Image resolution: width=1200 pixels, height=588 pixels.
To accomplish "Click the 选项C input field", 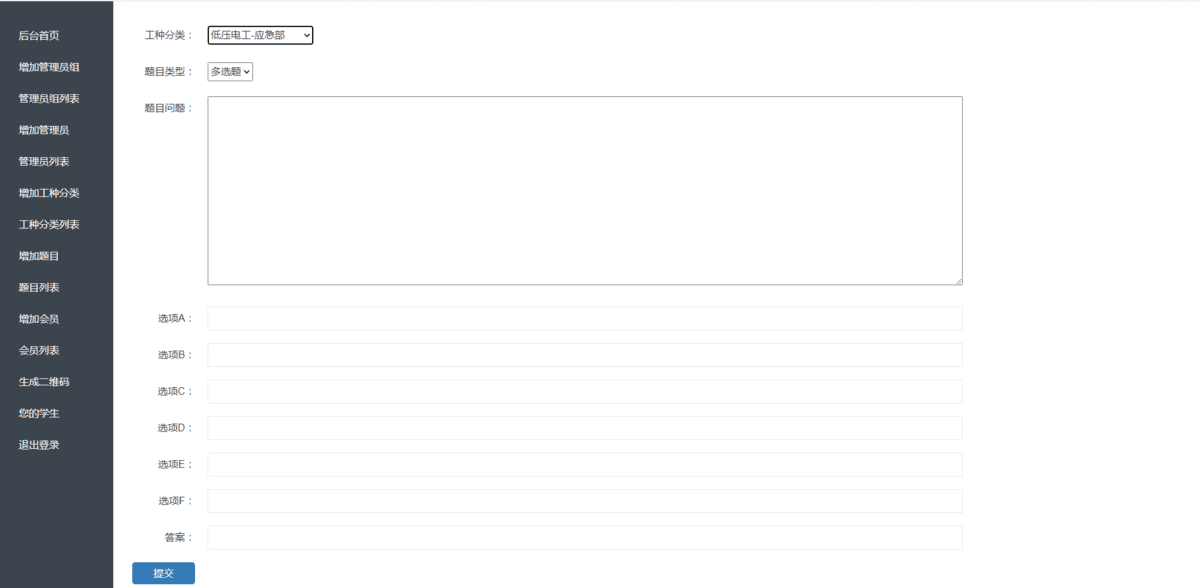I will pos(584,392).
